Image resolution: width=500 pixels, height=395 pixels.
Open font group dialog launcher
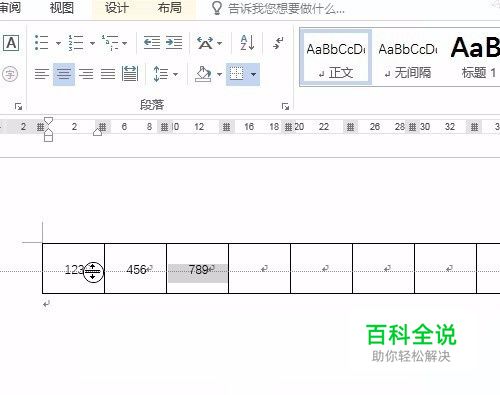click(x=18, y=106)
